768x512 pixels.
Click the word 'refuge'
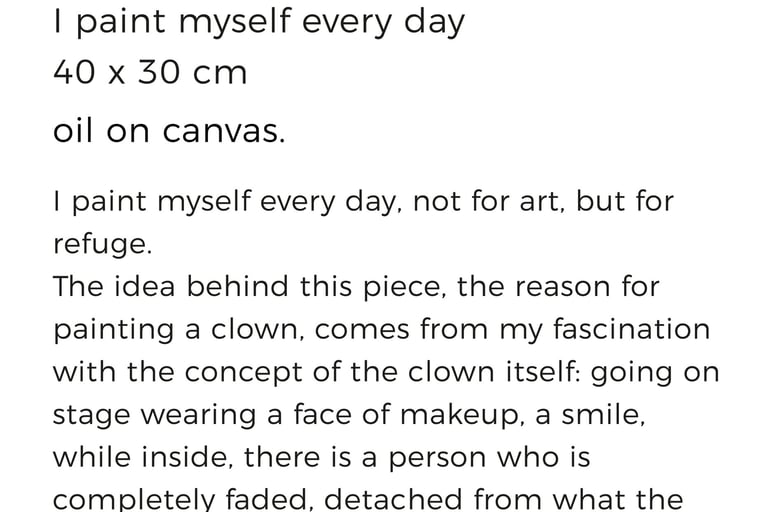point(99,245)
